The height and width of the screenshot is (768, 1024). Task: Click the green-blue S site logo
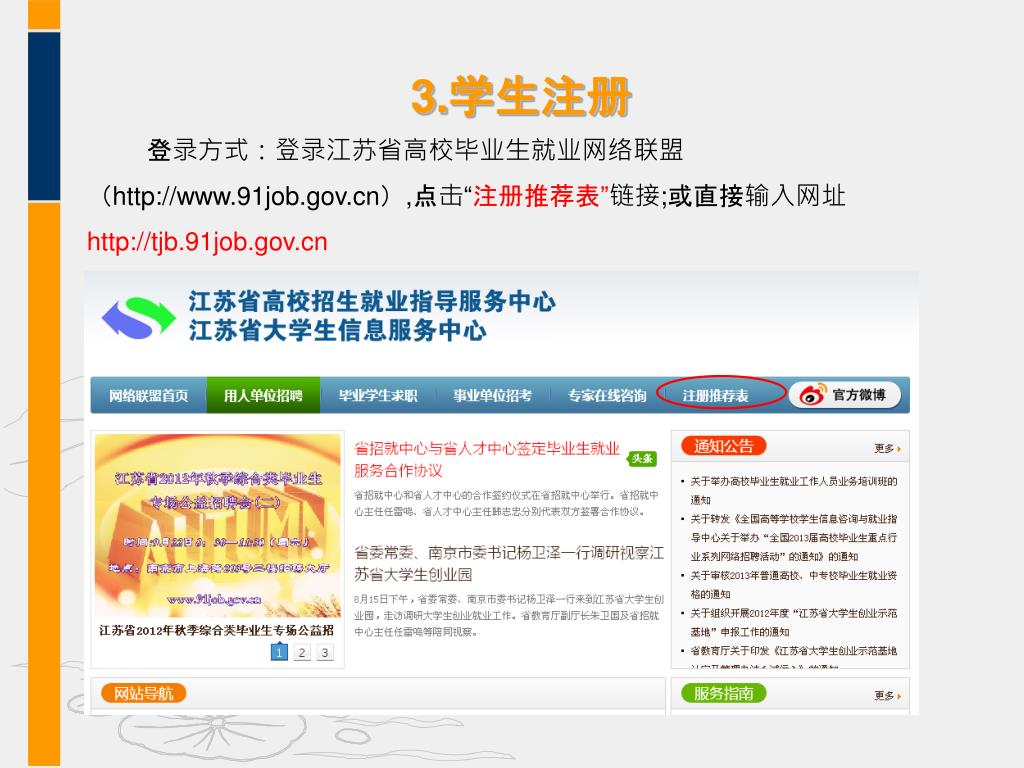coord(138,317)
